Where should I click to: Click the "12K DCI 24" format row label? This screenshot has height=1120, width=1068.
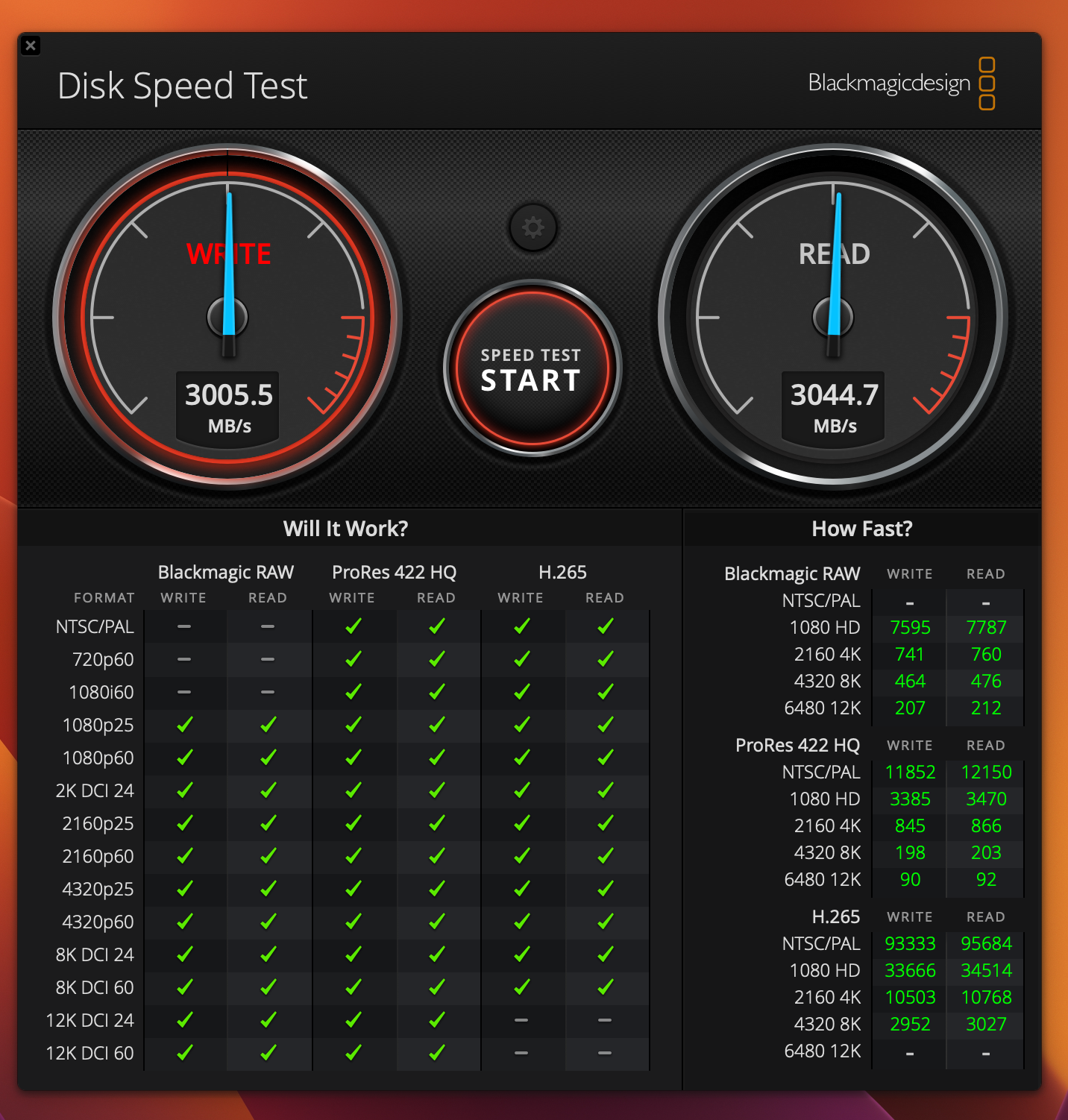pyautogui.click(x=90, y=1021)
